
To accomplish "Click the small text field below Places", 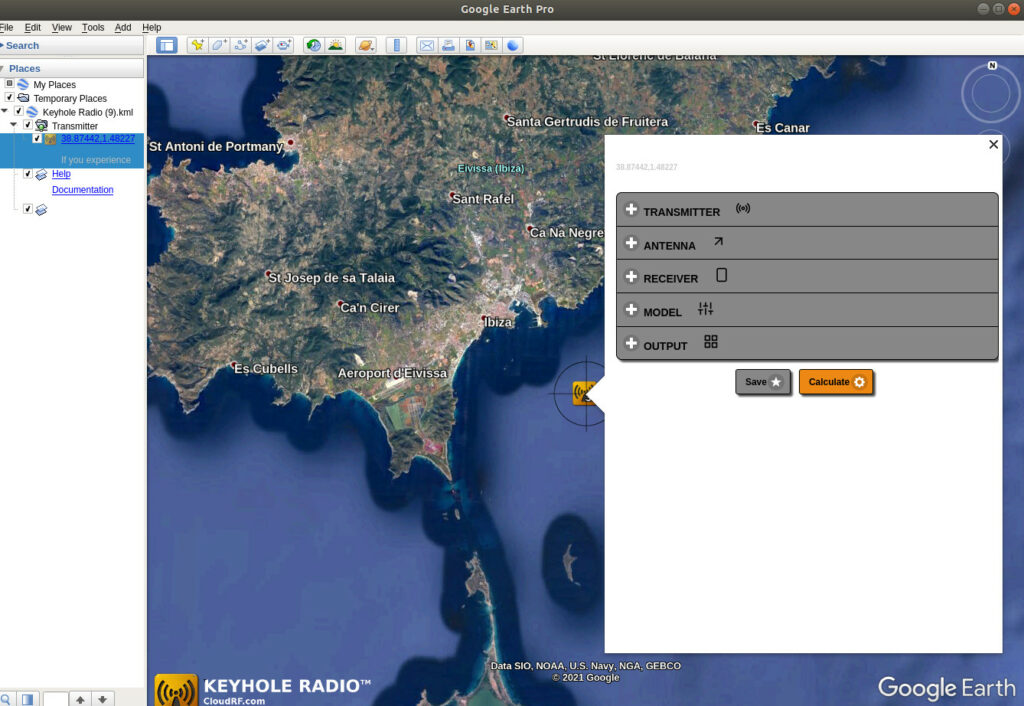I will (56, 699).
